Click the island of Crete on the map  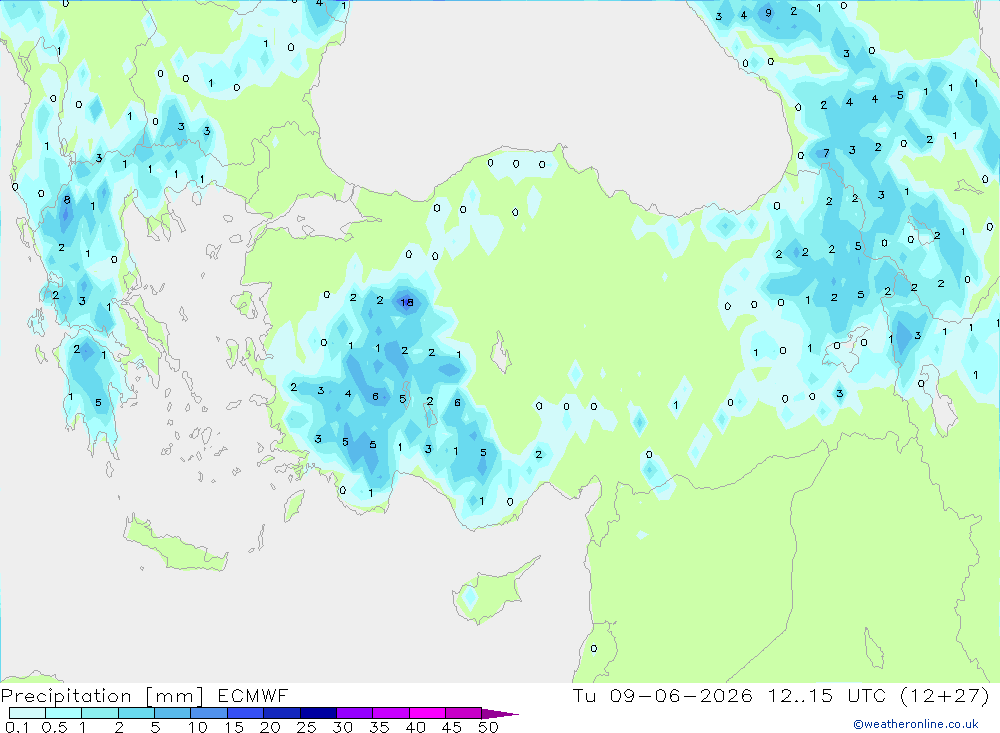click(x=175, y=545)
